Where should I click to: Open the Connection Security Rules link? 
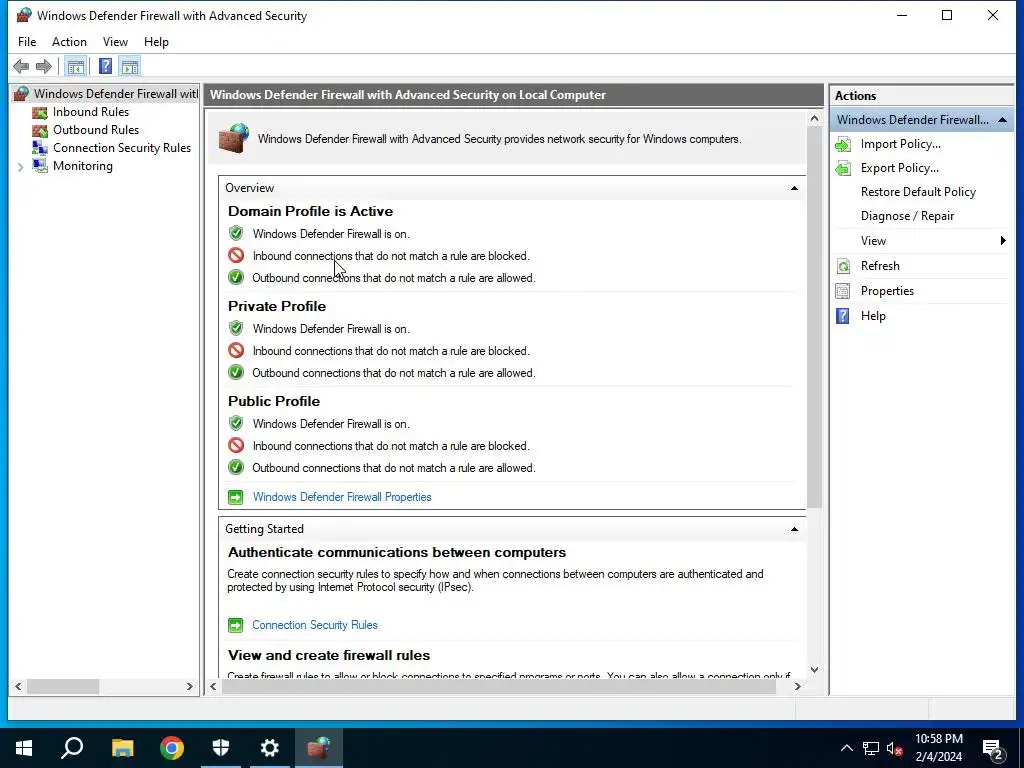click(315, 625)
